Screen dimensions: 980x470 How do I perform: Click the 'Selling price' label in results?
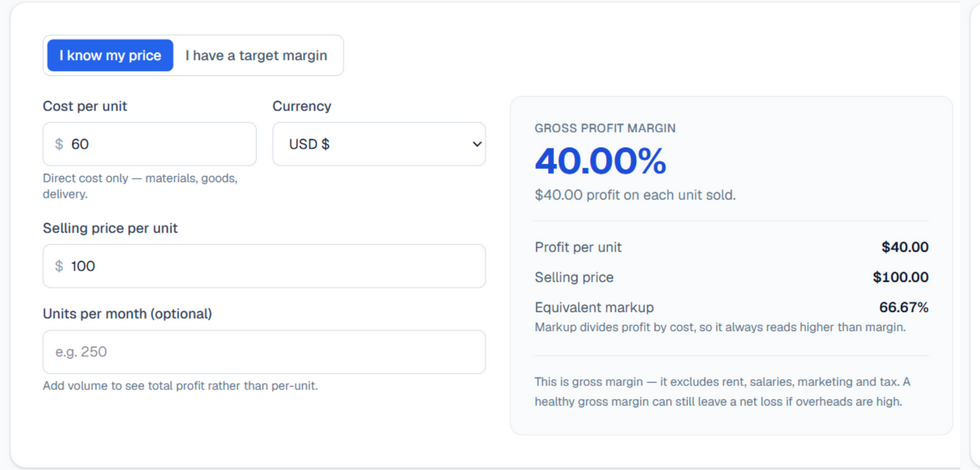click(x=574, y=278)
